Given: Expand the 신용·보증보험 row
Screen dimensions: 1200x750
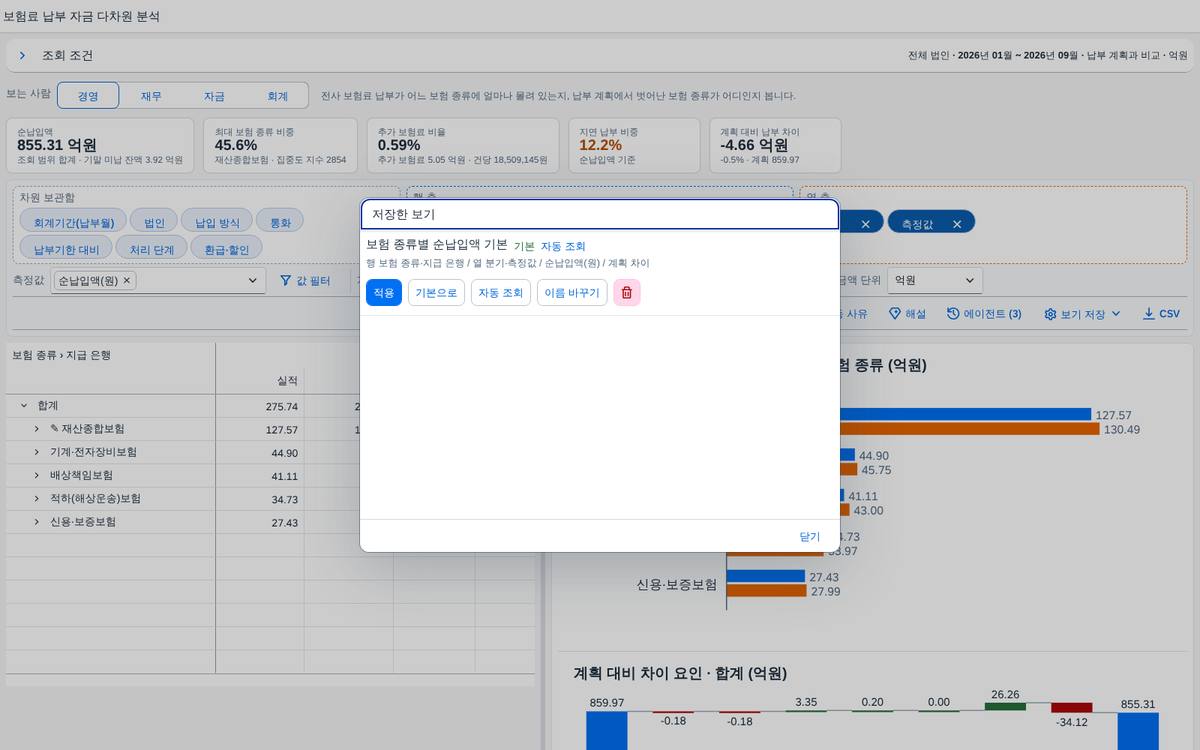Looking at the screenshot, I should [x=36, y=522].
